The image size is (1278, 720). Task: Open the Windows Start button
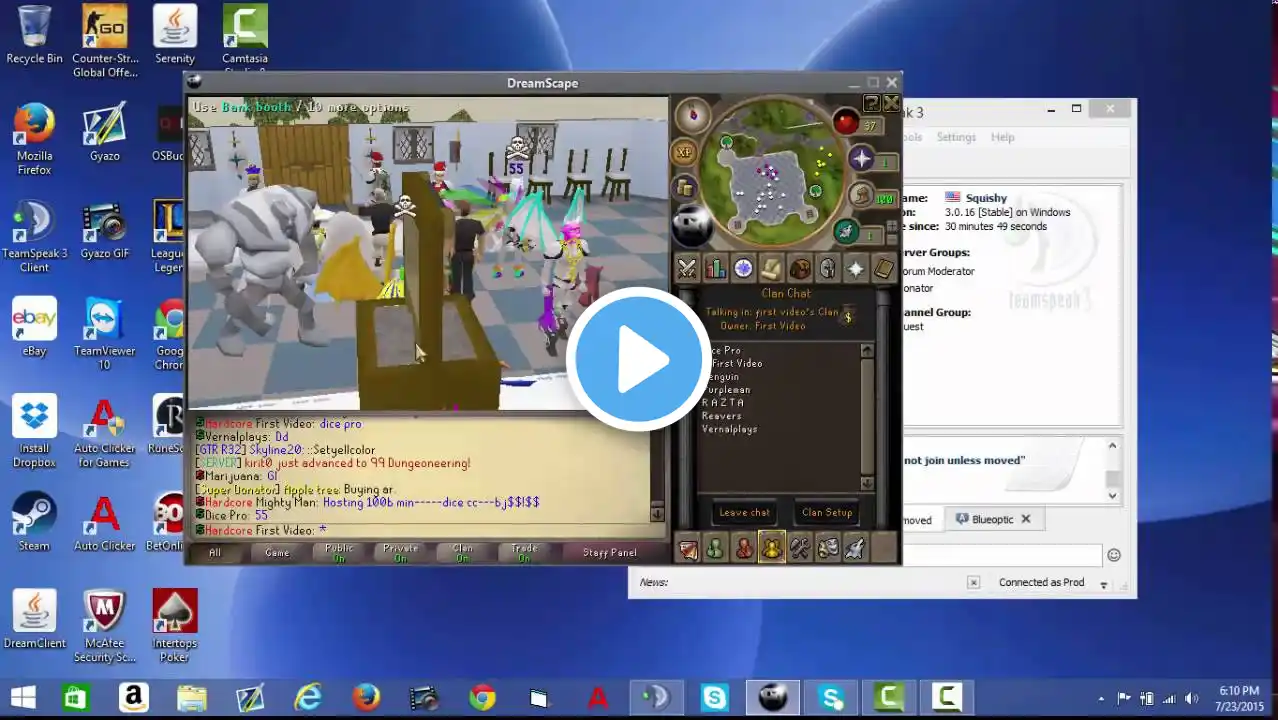coord(23,697)
